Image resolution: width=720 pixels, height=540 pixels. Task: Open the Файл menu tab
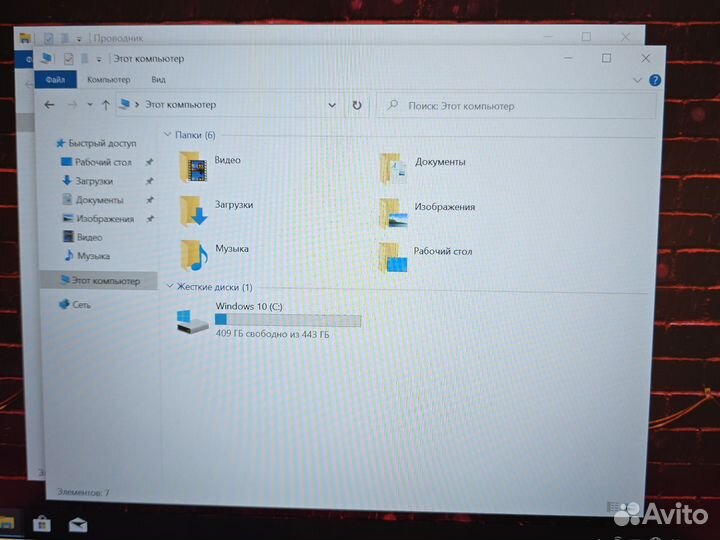coord(56,79)
